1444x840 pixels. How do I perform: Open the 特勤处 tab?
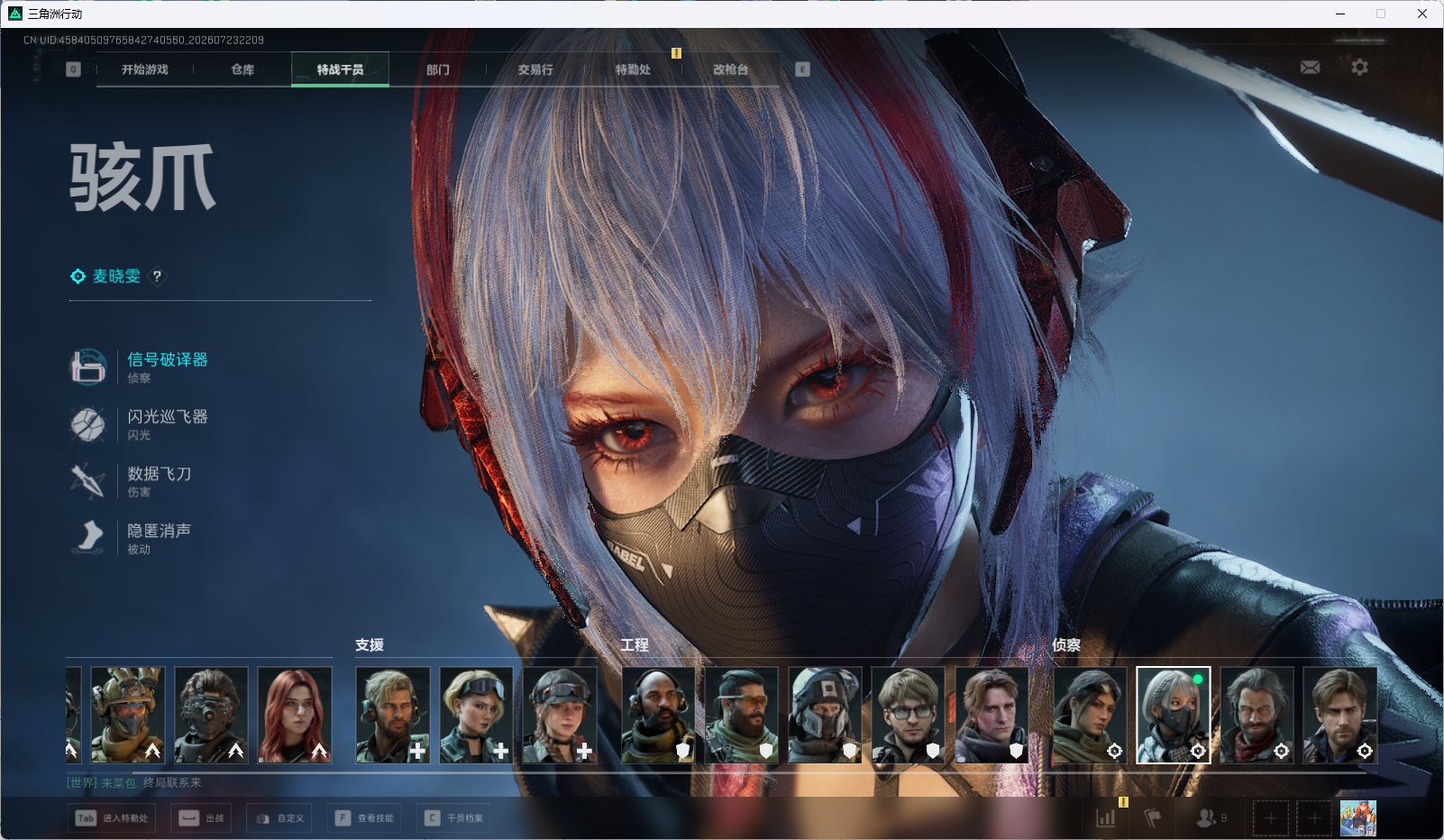coord(633,69)
